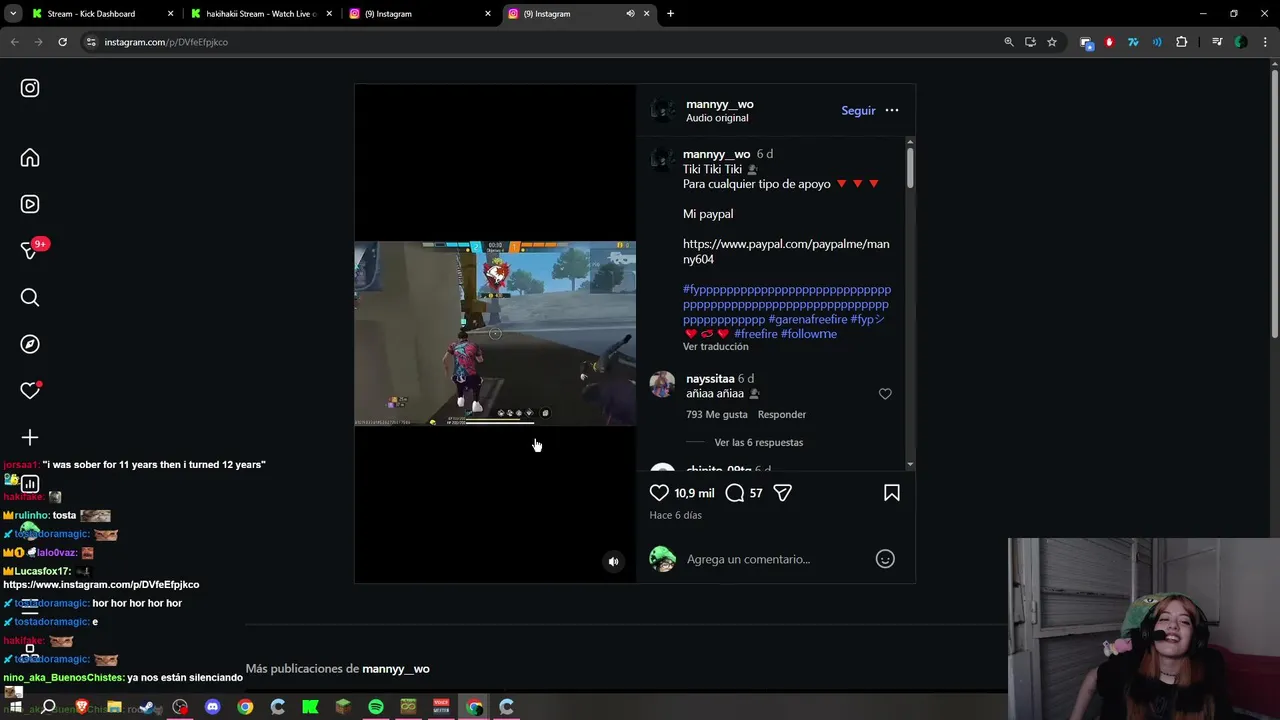Bookmark this page with star icon
The height and width of the screenshot is (720, 1280).
(1052, 42)
